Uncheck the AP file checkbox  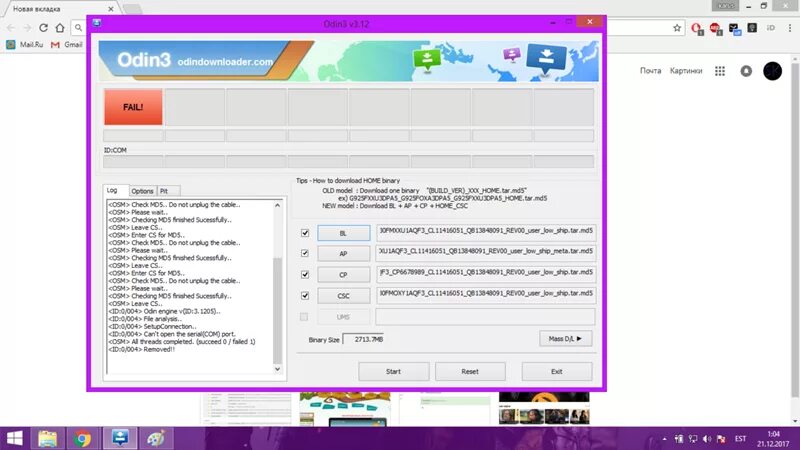[305, 253]
